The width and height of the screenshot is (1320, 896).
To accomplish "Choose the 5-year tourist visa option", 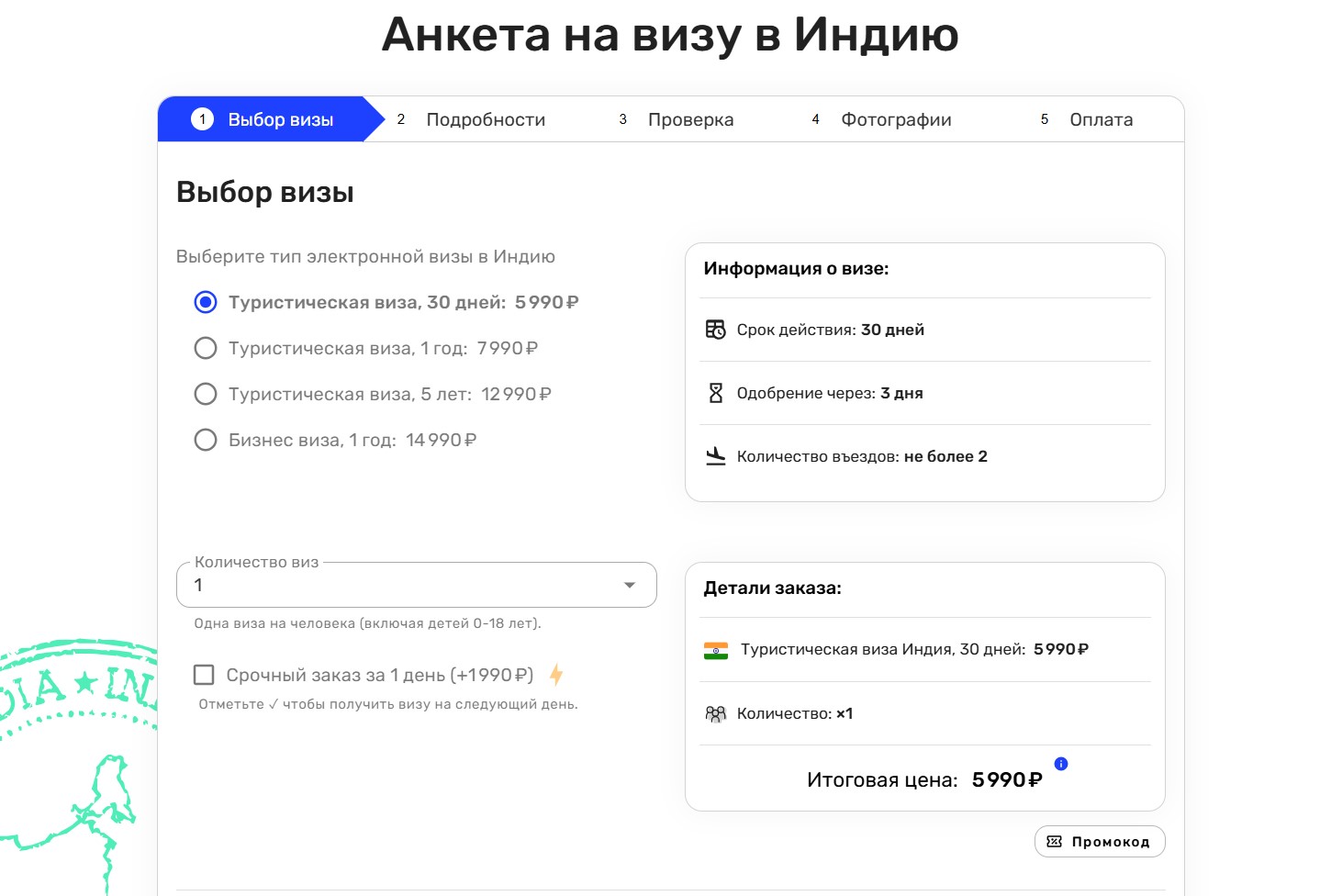I will tap(206, 394).
